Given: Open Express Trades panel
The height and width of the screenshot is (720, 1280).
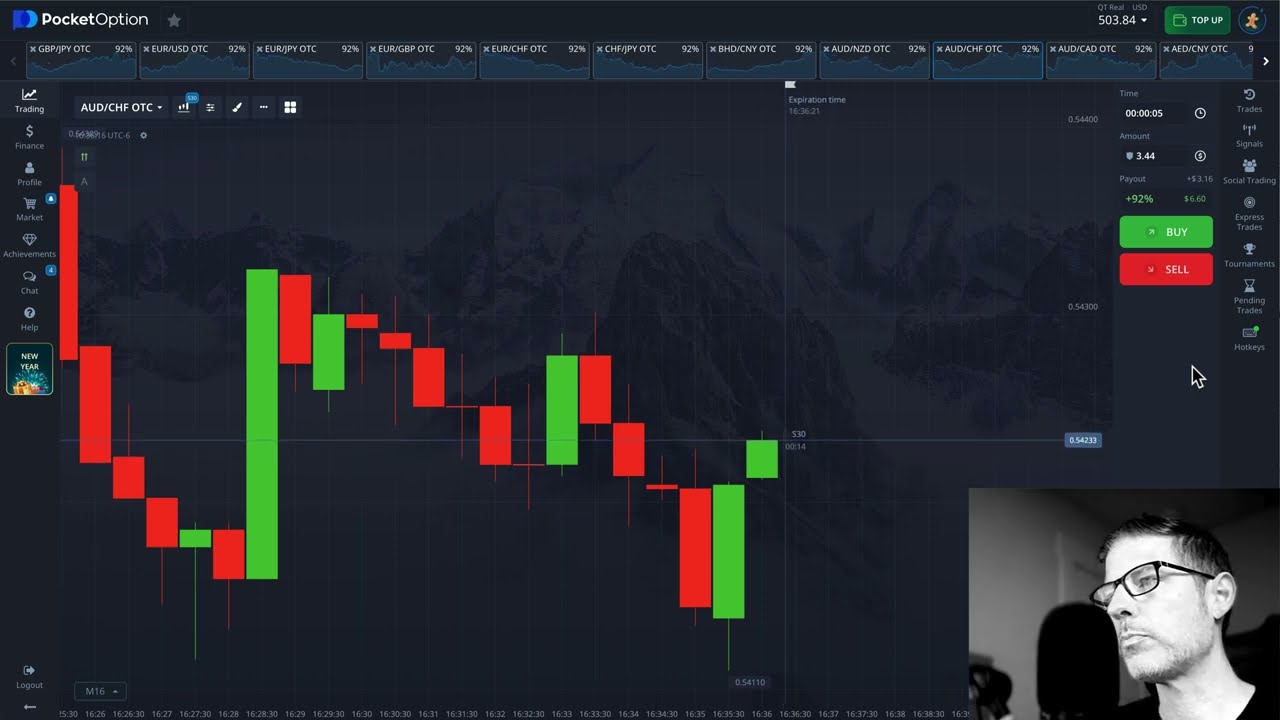Looking at the screenshot, I should coord(1249,213).
